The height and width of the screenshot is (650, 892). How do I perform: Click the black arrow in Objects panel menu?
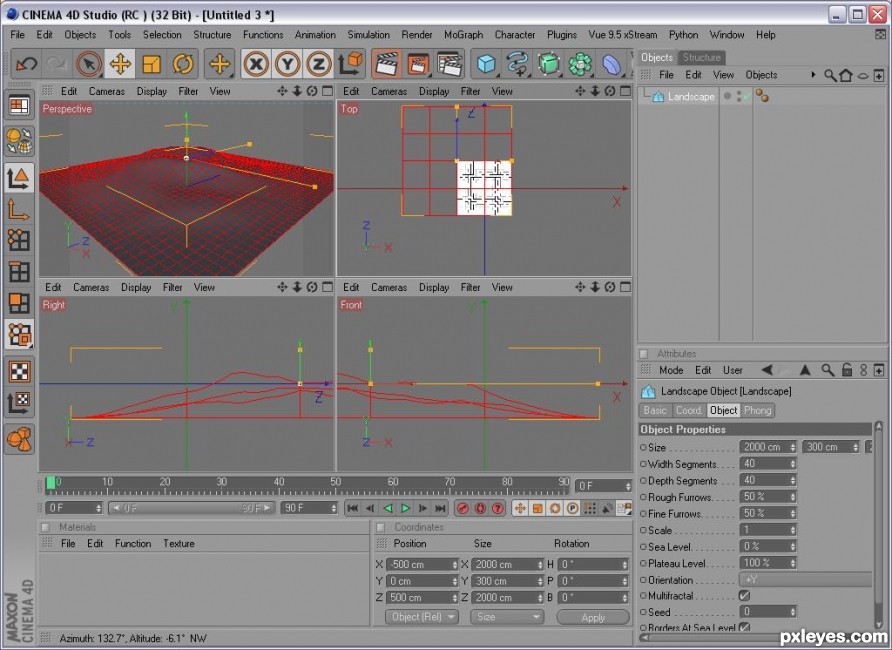[813, 74]
